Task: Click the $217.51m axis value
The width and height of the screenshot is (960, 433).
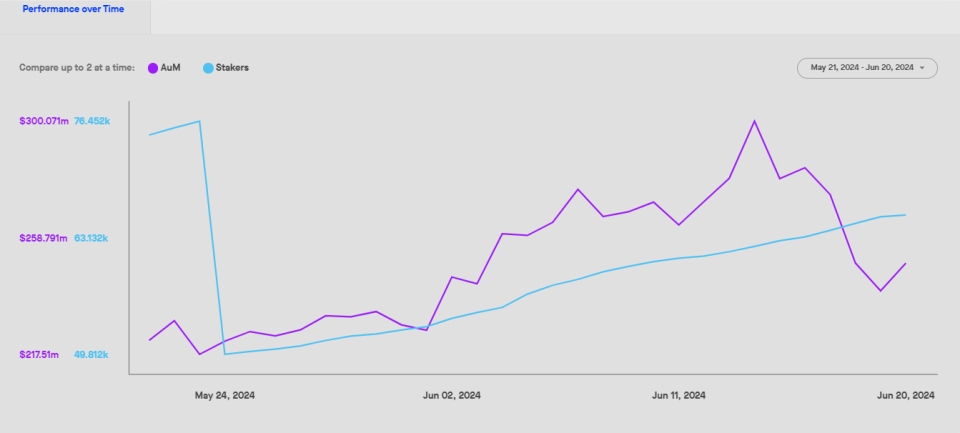Action: coord(39,355)
